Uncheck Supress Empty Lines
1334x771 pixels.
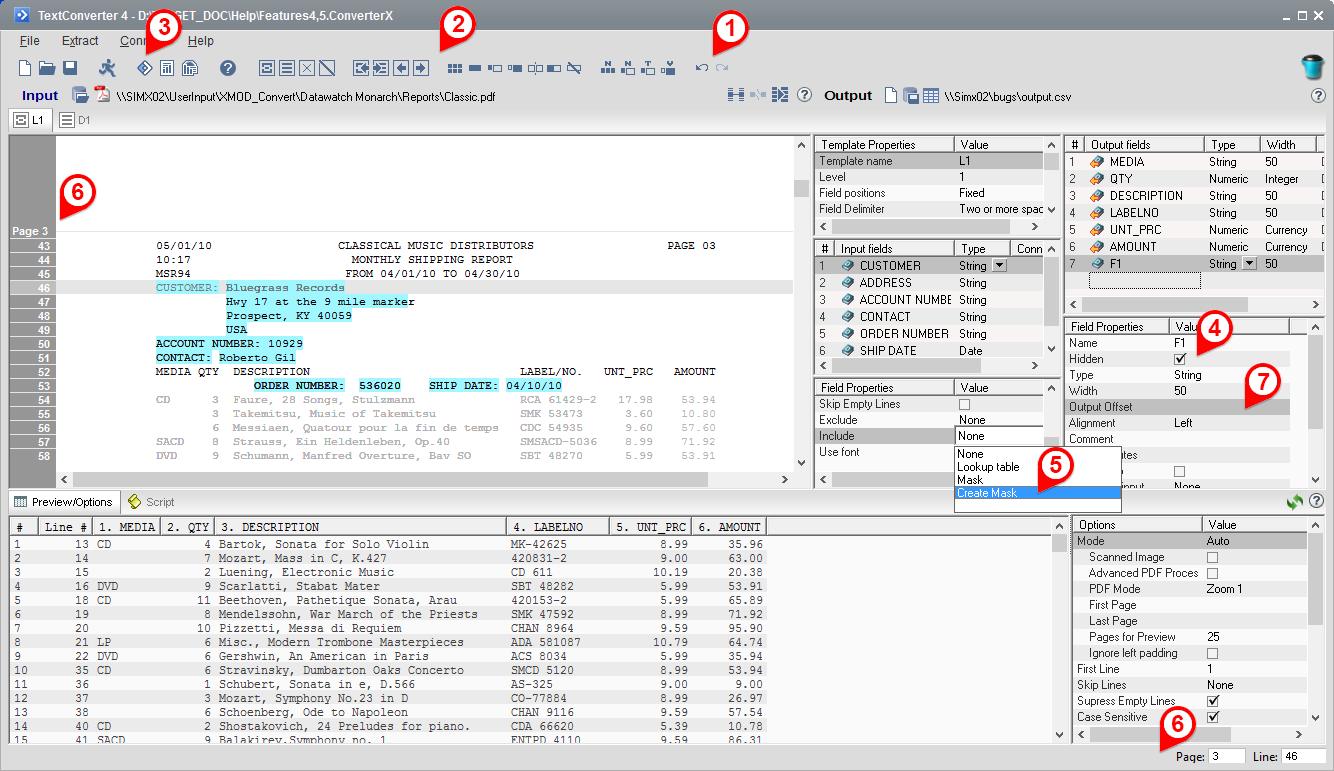[1213, 701]
